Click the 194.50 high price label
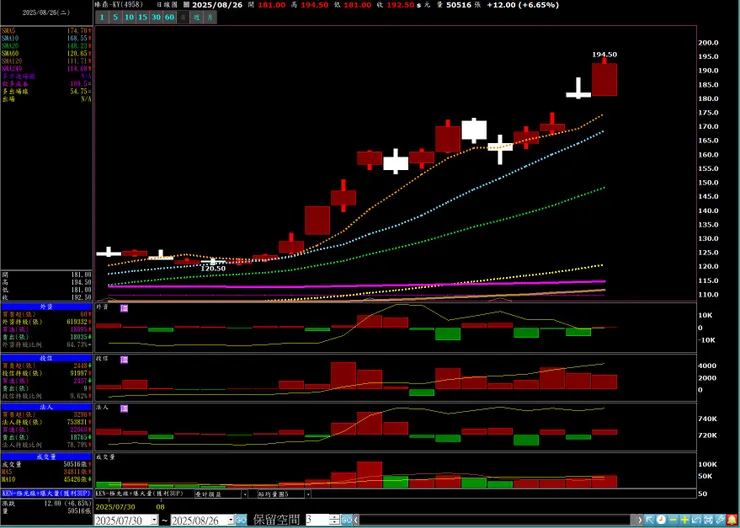This screenshot has width=740, height=528. [605, 55]
